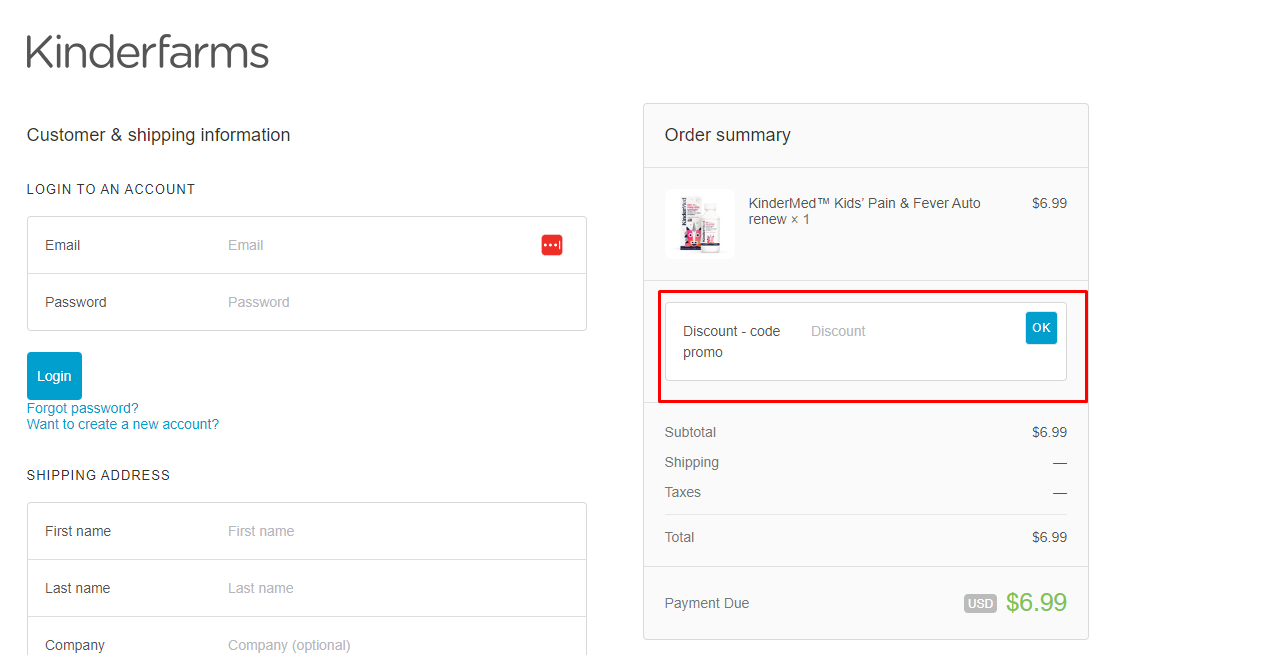1275x655 pixels.
Task: Click the Total row label
Action: coord(680,537)
